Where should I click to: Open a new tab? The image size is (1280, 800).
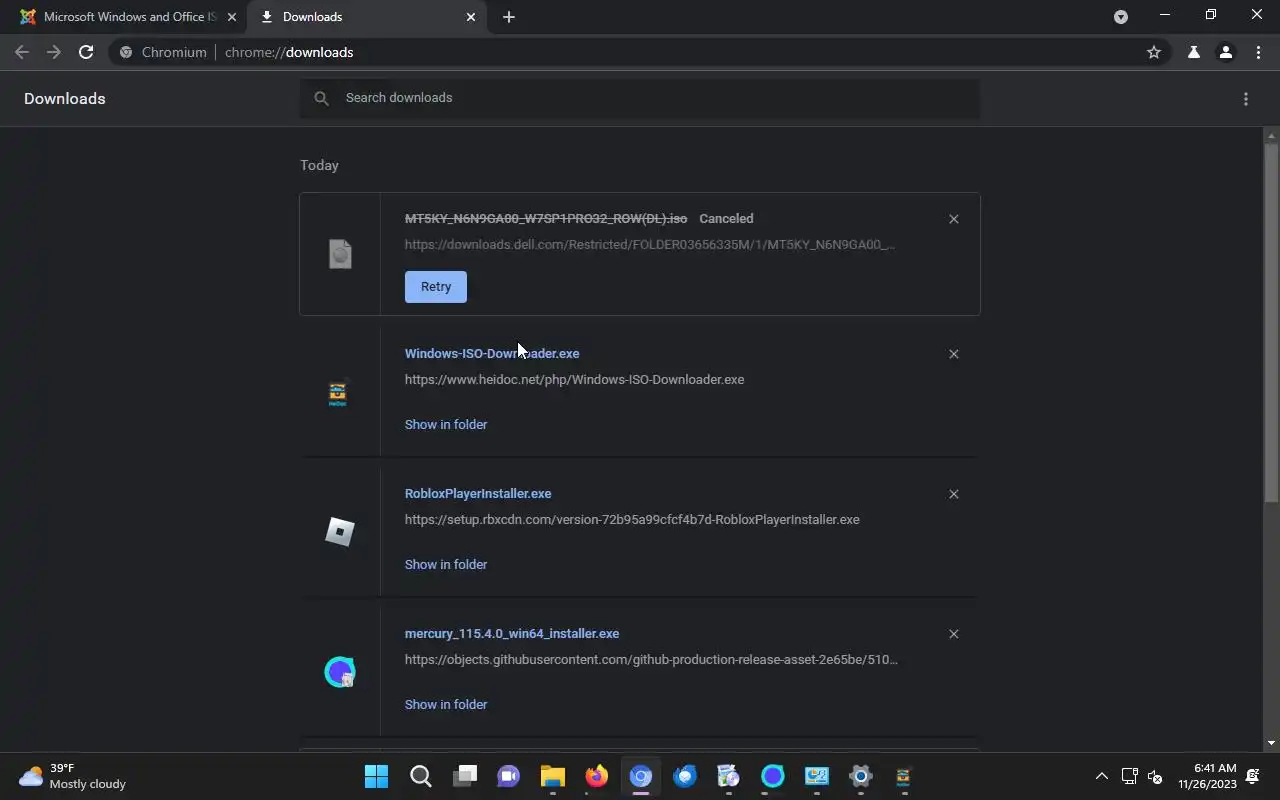tap(509, 17)
